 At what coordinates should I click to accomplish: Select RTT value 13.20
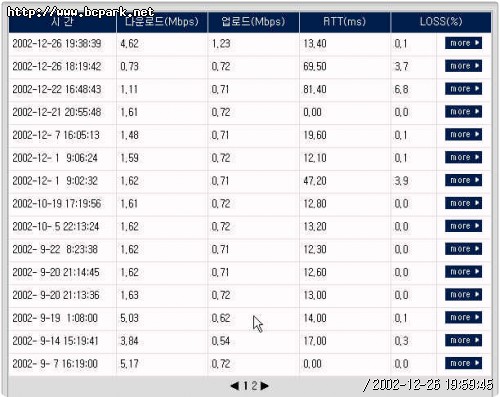pos(315,227)
